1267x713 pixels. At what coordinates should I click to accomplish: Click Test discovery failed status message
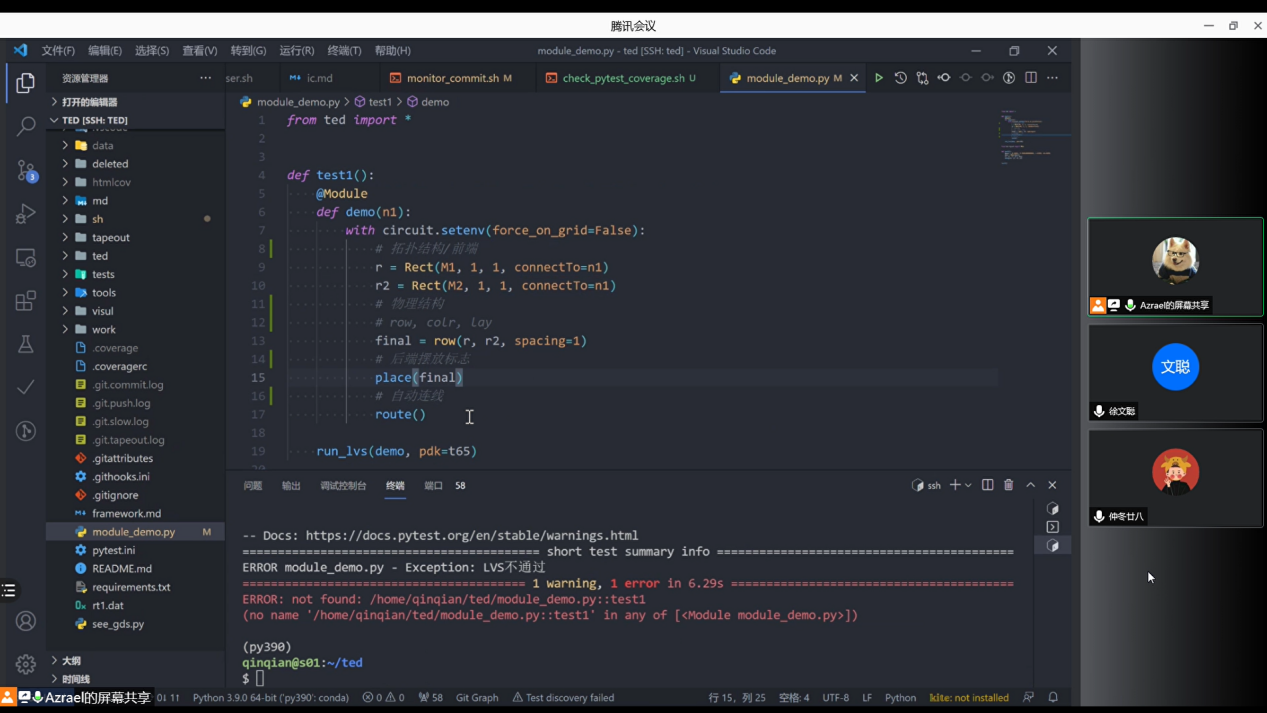[x=563, y=697]
